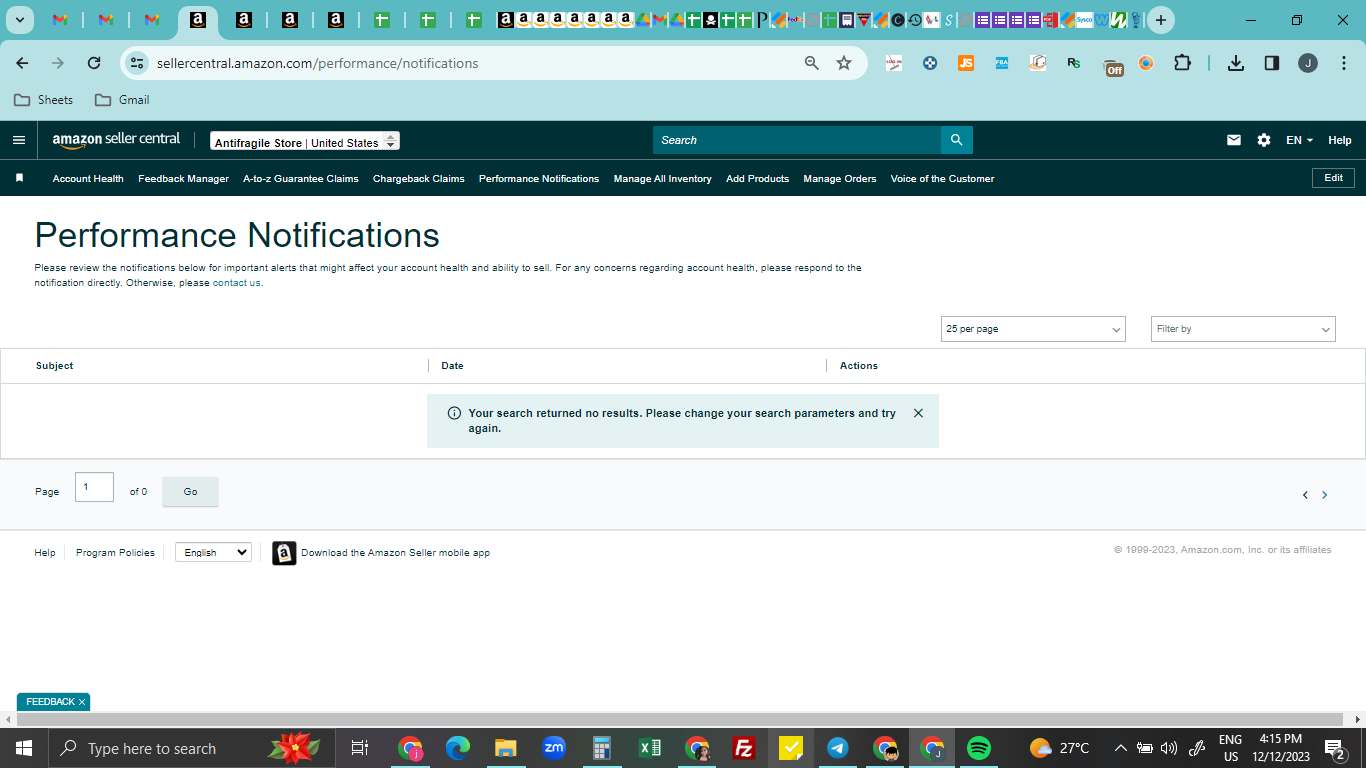
Task: Click the Amazon Seller app icon
Action: (284, 553)
